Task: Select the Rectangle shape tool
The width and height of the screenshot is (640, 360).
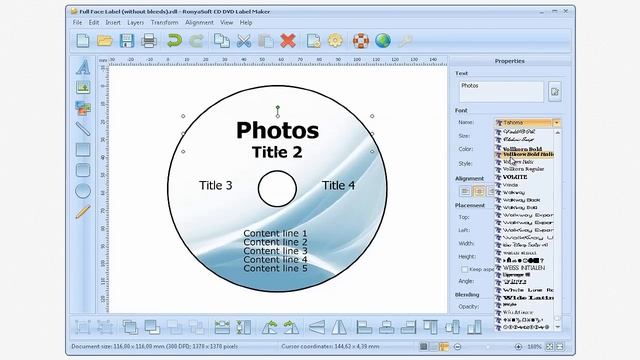Action: point(83,149)
